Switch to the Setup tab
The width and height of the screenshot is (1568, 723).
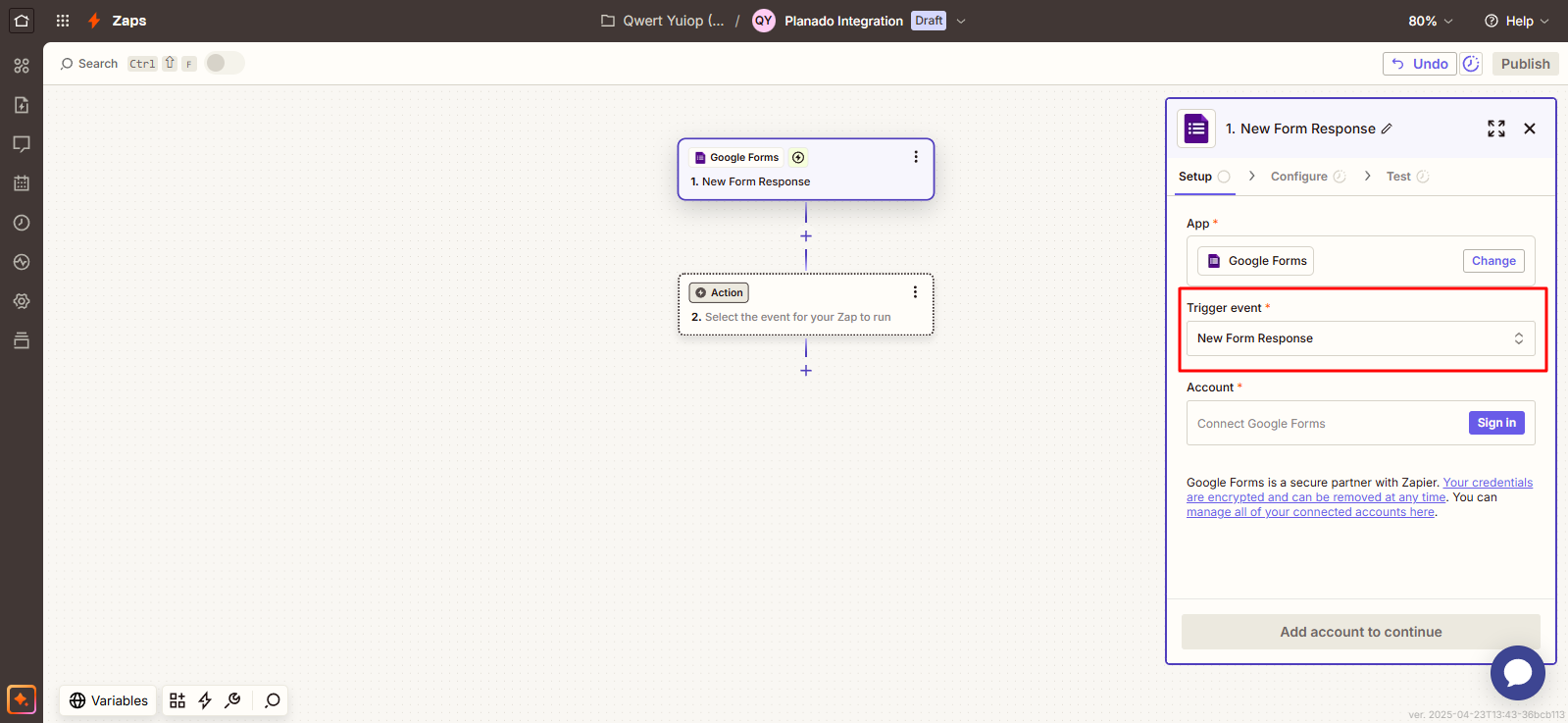click(1203, 177)
